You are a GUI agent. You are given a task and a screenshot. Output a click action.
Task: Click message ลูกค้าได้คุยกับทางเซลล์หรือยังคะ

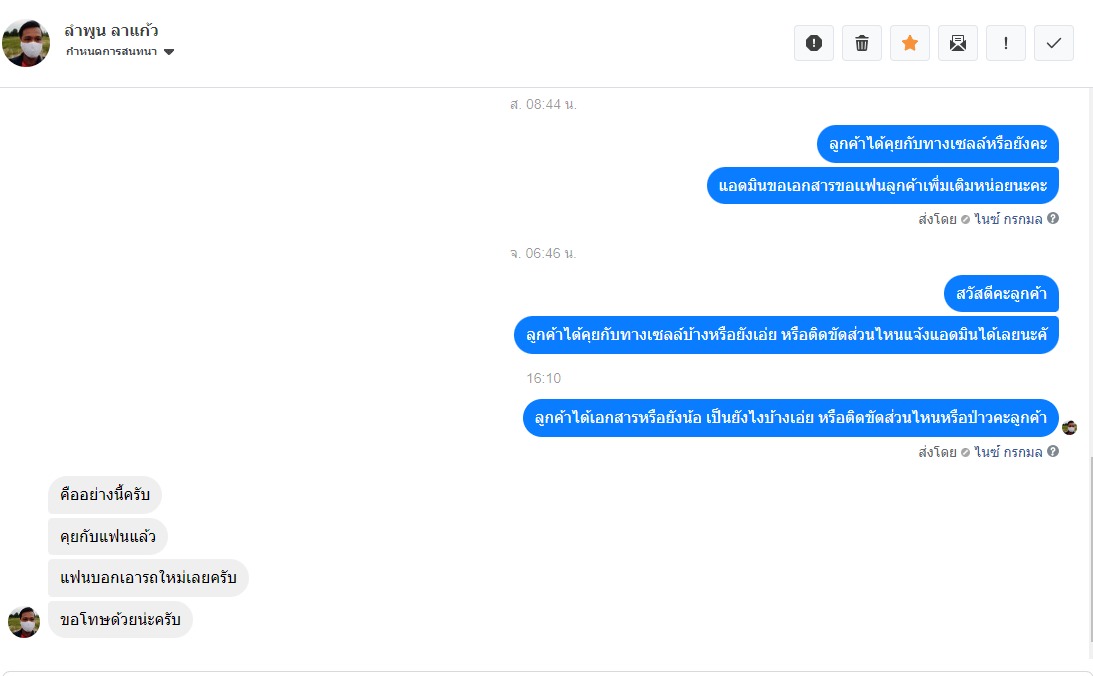(x=938, y=144)
